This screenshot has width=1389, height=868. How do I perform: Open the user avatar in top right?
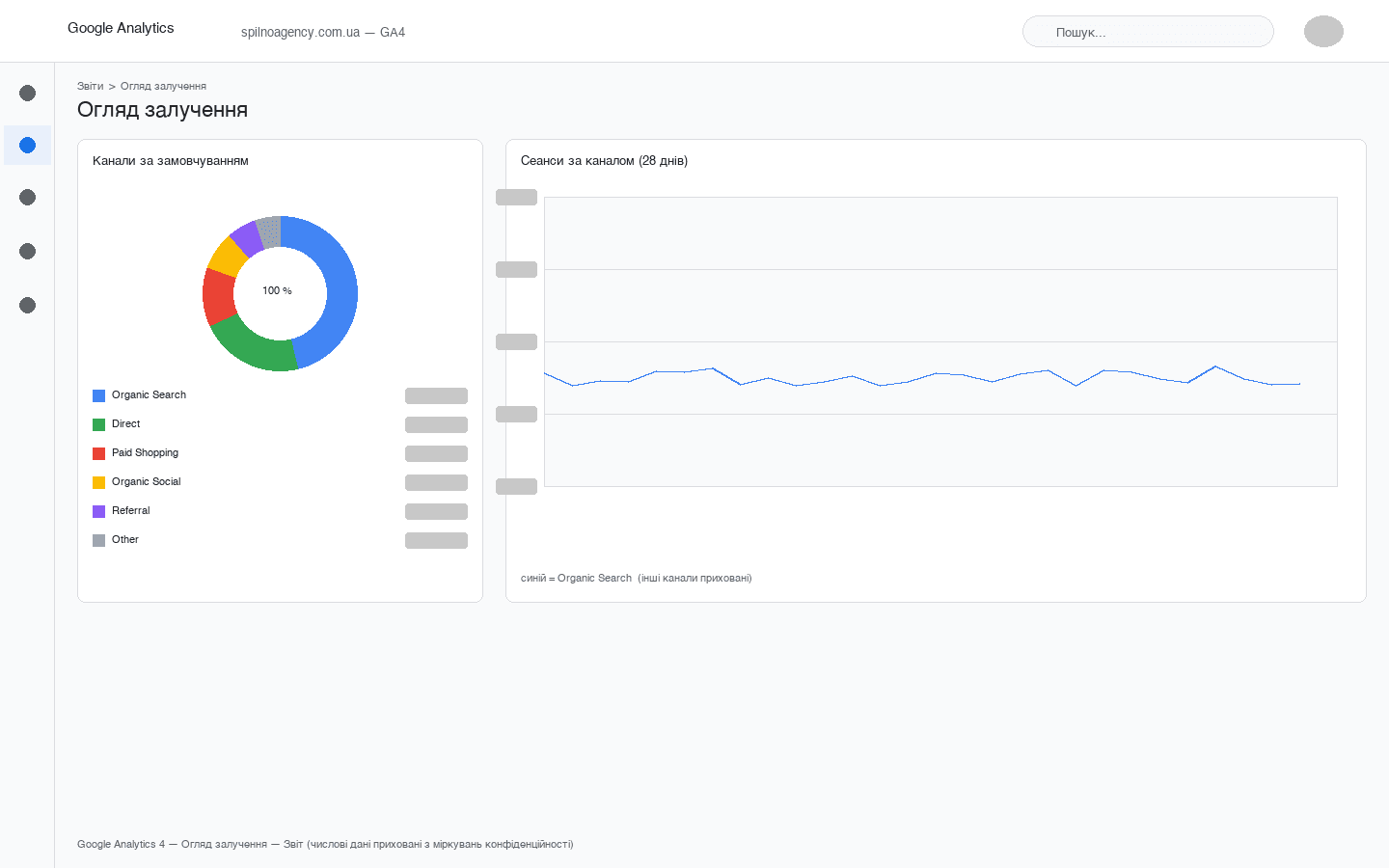[1323, 31]
